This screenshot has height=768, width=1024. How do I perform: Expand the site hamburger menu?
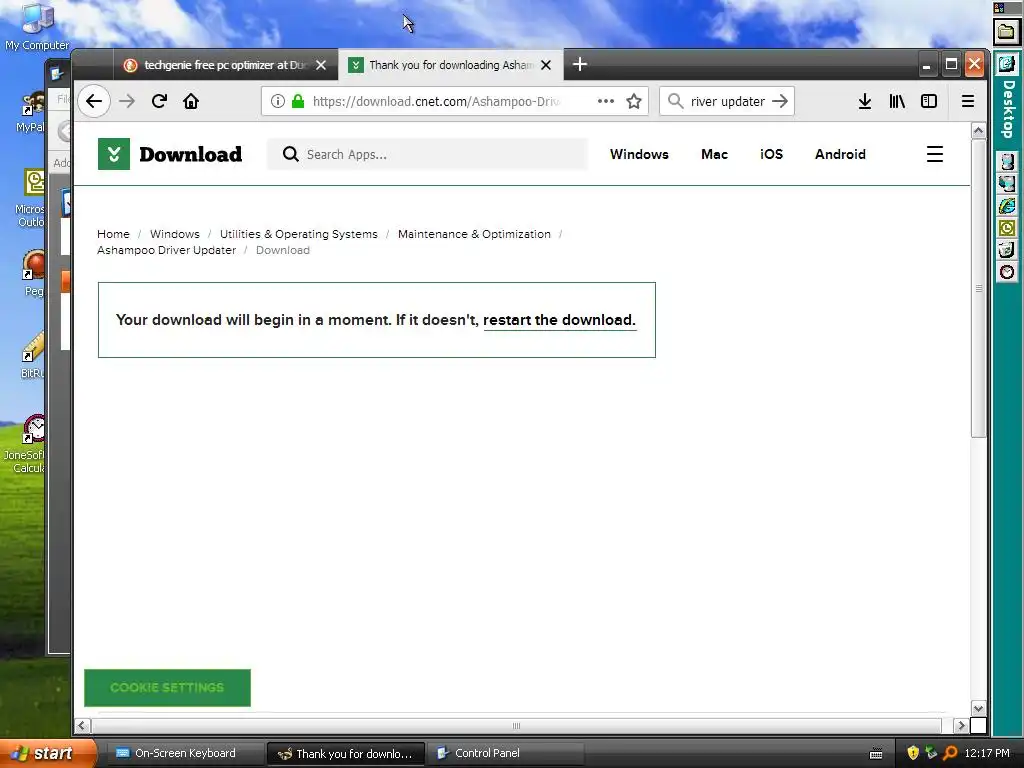click(935, 154)
